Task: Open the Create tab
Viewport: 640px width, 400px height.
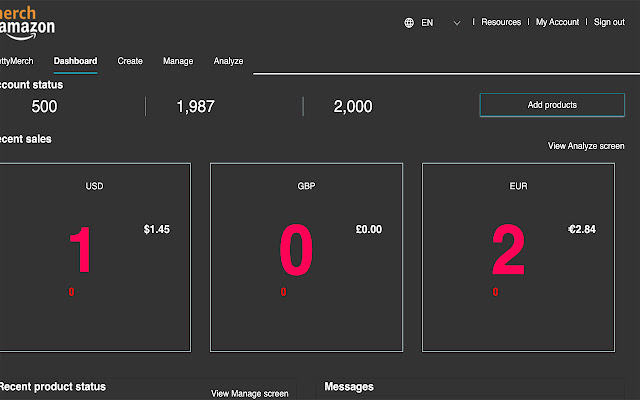Action: click(x=130, y=61)
